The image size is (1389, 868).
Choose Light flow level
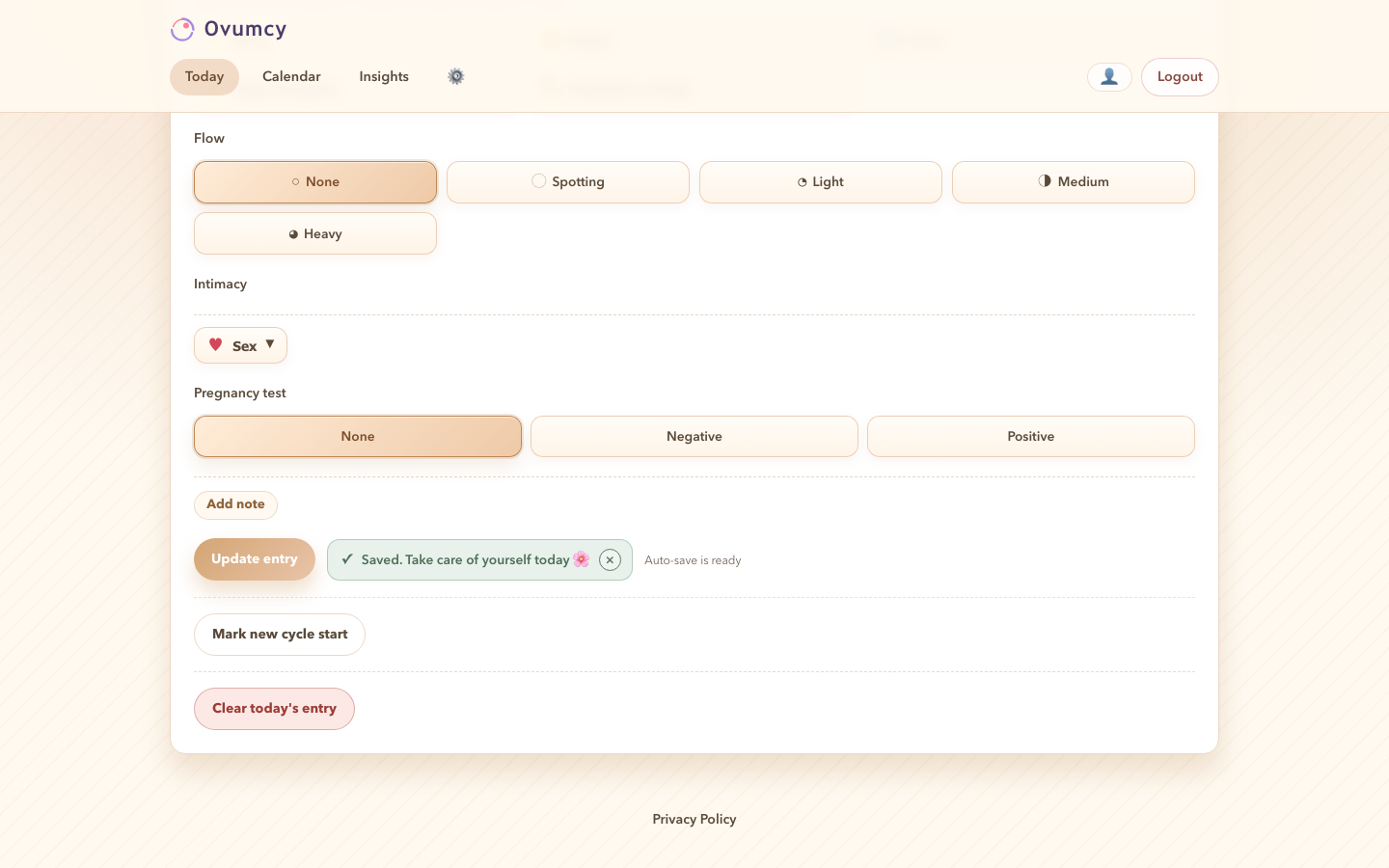pos(821,182)
